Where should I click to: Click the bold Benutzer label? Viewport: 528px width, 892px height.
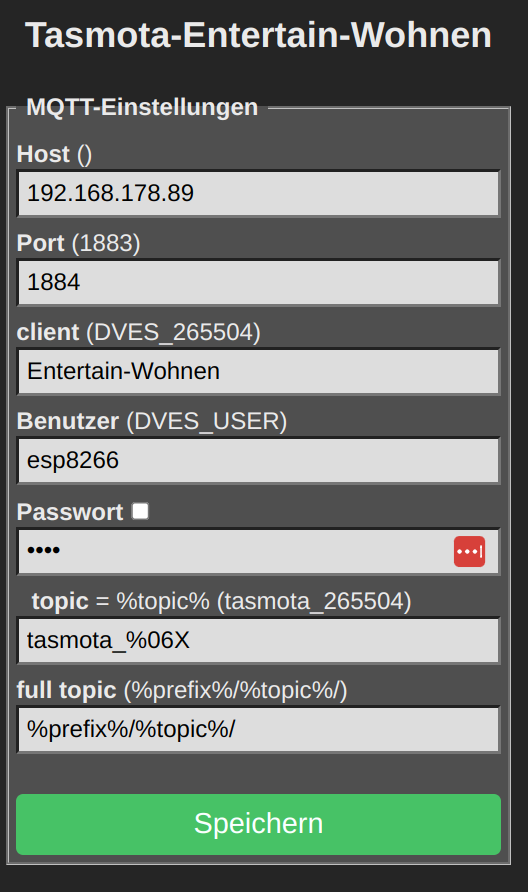tap(68, 421)
